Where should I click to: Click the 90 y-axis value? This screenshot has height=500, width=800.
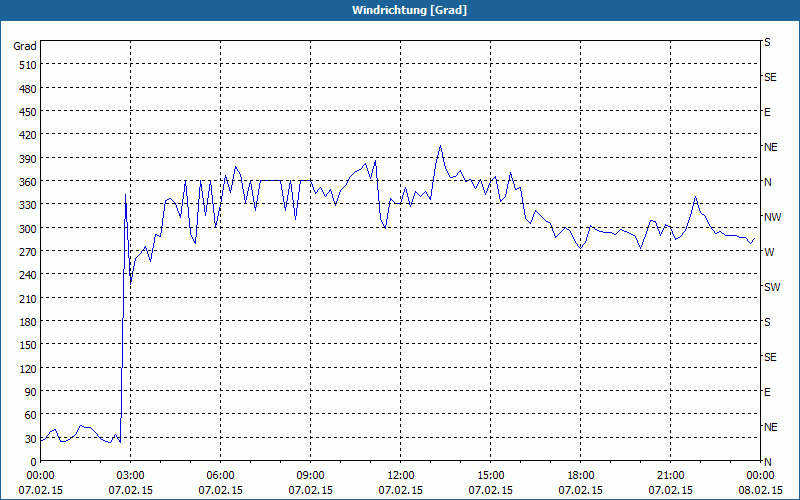(x=31, y=392)
